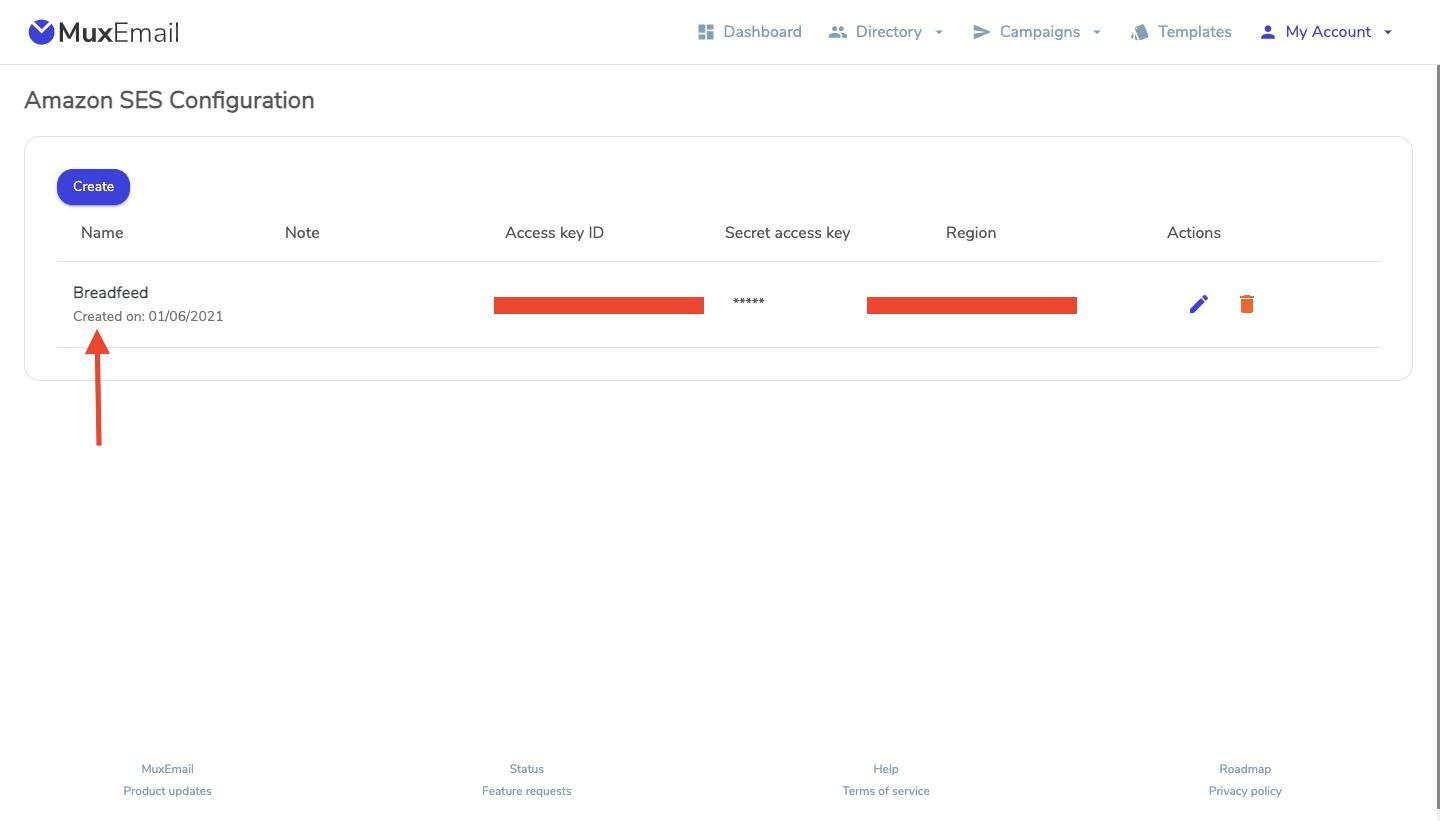Delete the Breadfeed configuration with trash icon
1440x821 pixels.
point(1247,304)
